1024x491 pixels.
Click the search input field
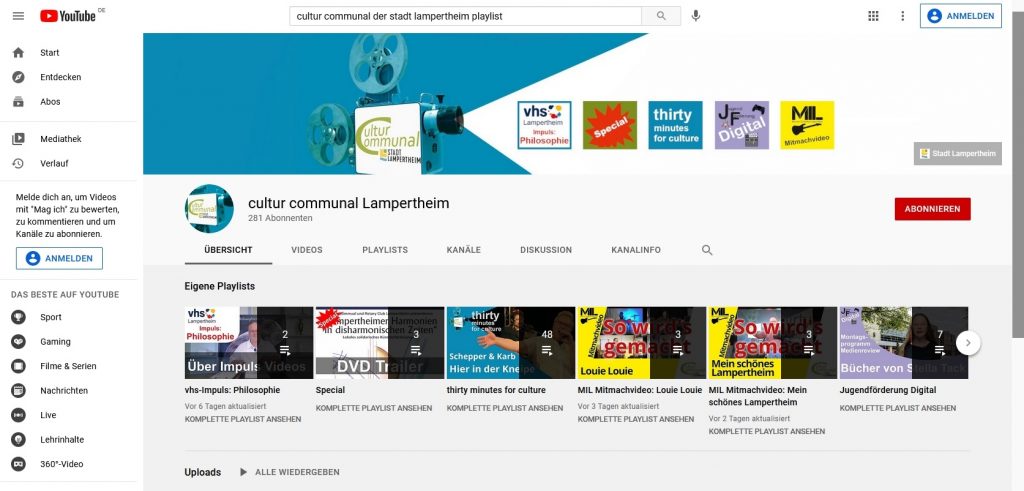click(466, 16)
